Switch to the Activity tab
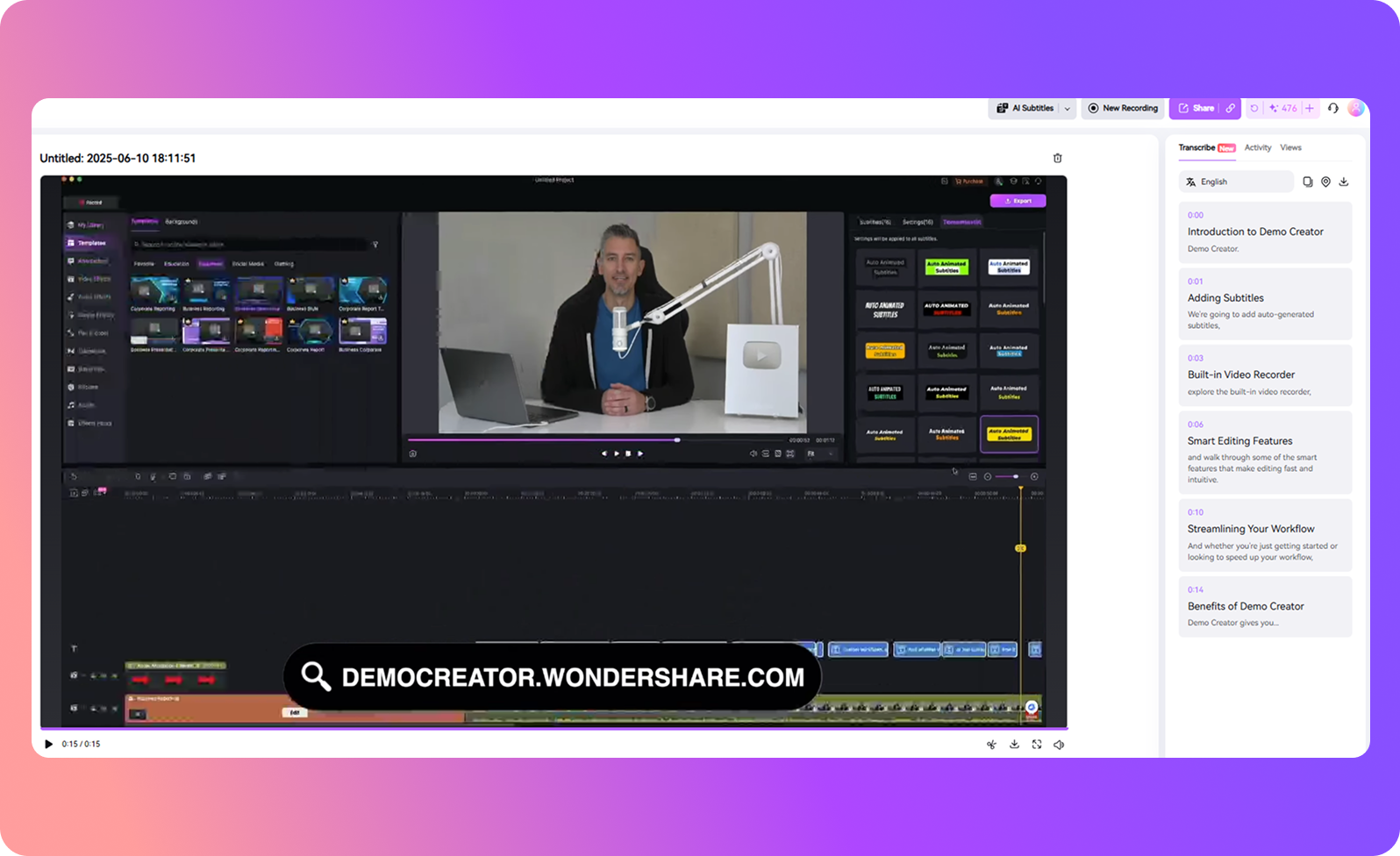The image size is (1400, 856). 1258,147
